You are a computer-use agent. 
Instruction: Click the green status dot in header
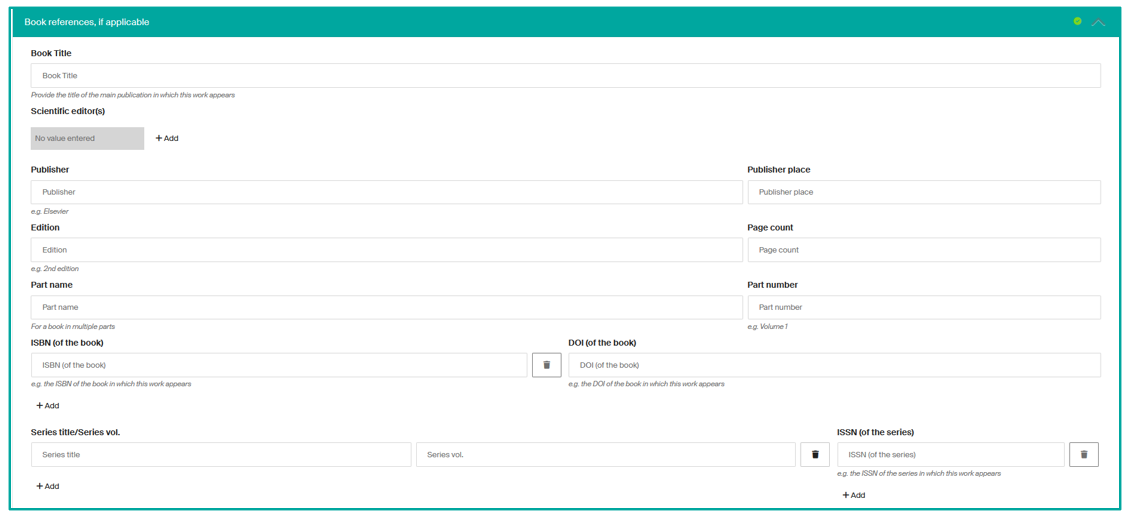[1077, 21]
